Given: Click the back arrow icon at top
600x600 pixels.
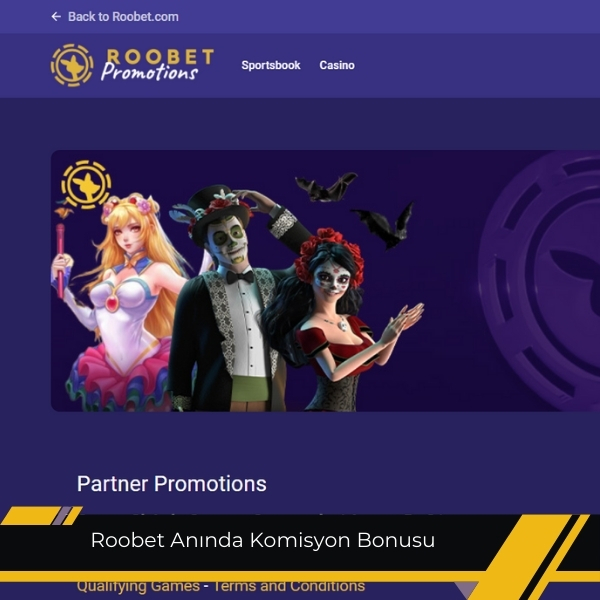Looking at the screenshot, I should click(56, 16).
